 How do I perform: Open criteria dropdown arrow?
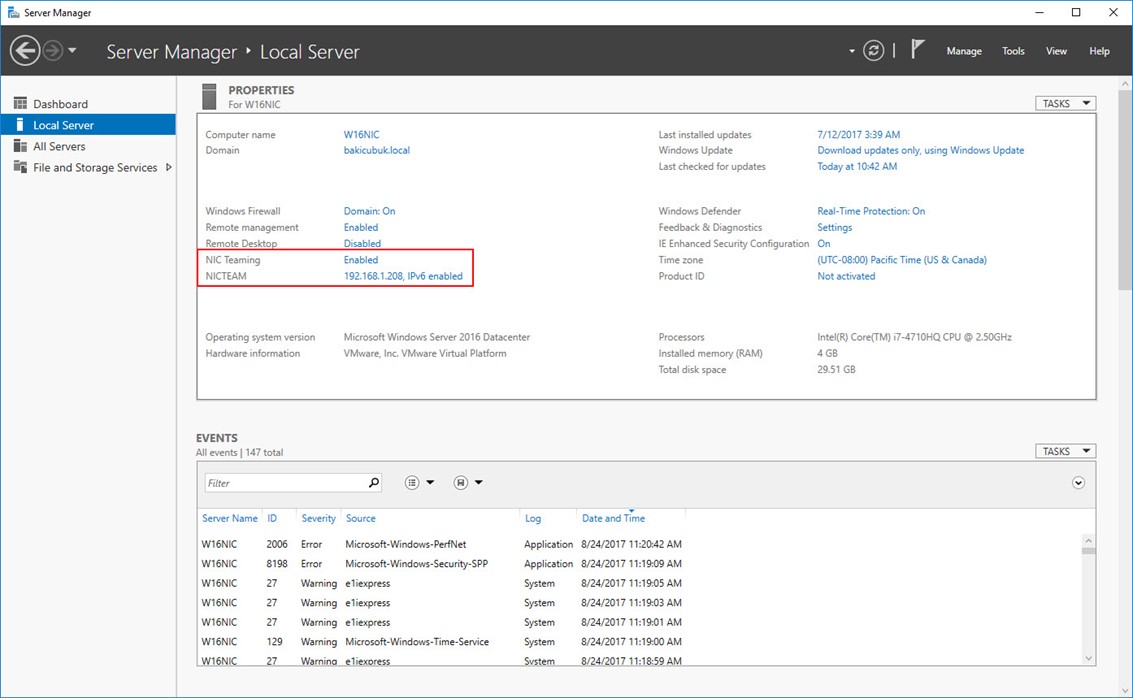coord(430,483)
